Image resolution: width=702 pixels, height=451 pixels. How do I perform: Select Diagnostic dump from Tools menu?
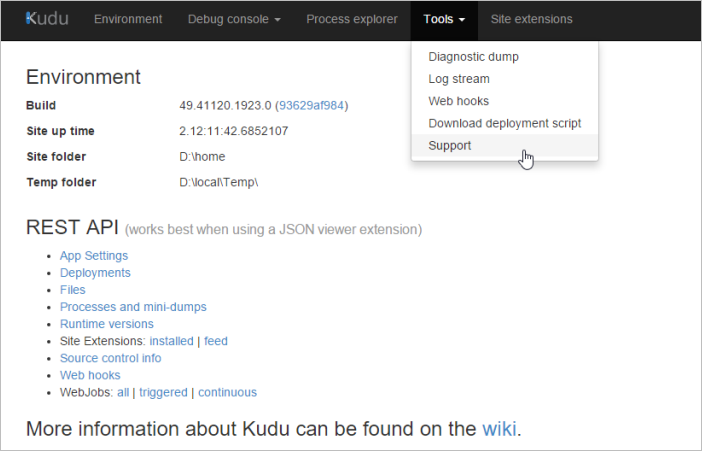click(473, 57)
